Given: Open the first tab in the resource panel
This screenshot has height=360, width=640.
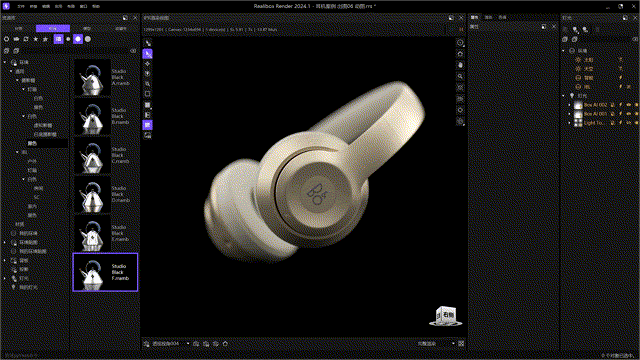Looking at the screenshot, I should pos(19,29).
